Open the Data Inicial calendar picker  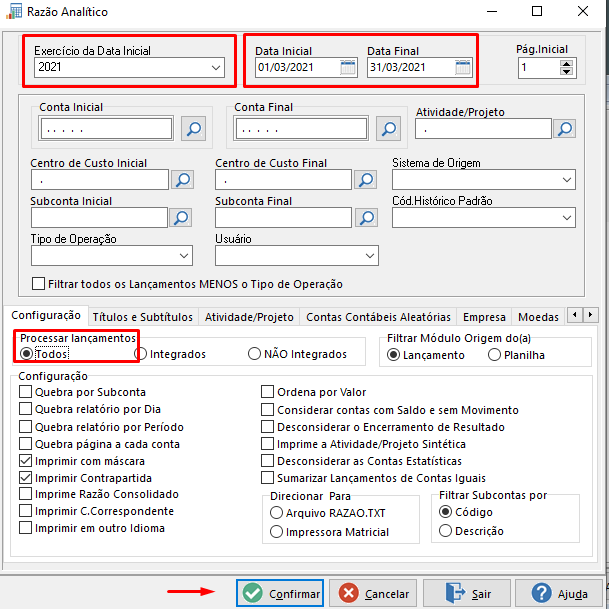click(348, 68)
